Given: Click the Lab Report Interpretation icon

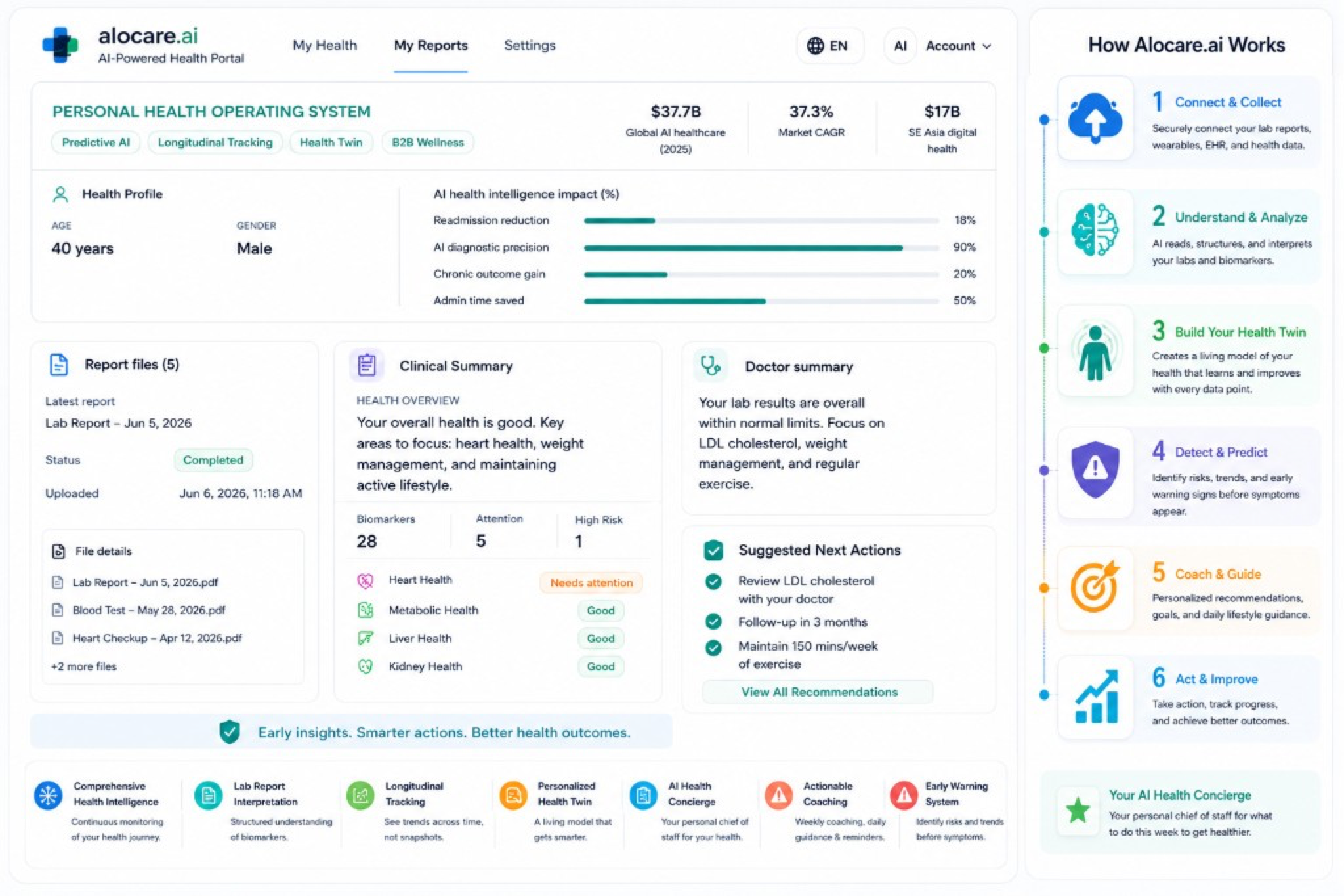Looking at the screenshot, I should point(209,796).
